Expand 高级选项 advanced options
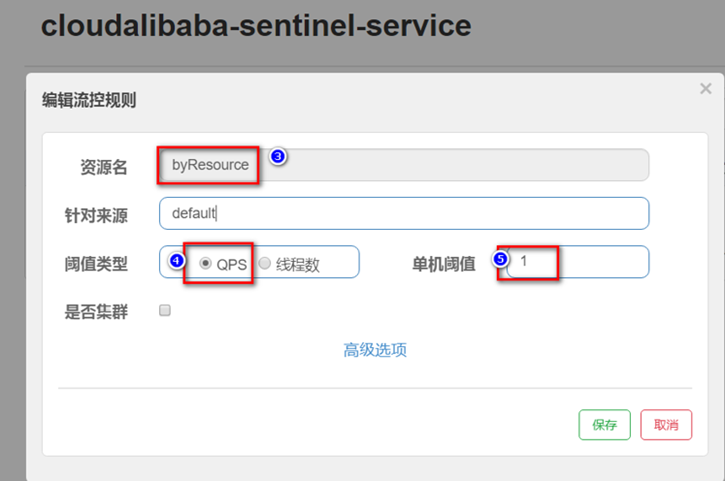Screen dimensions: 725x481 pyautogui.click(x=375, y=350)
